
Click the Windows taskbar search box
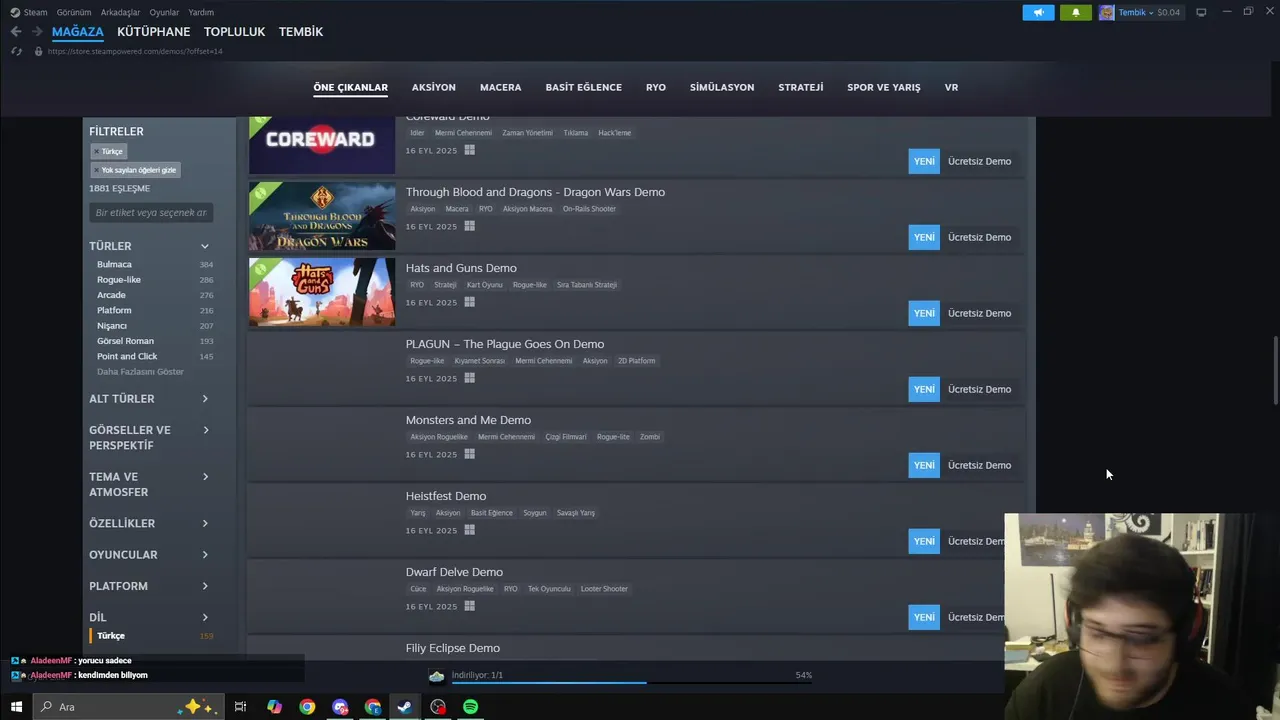pos(128,707)
